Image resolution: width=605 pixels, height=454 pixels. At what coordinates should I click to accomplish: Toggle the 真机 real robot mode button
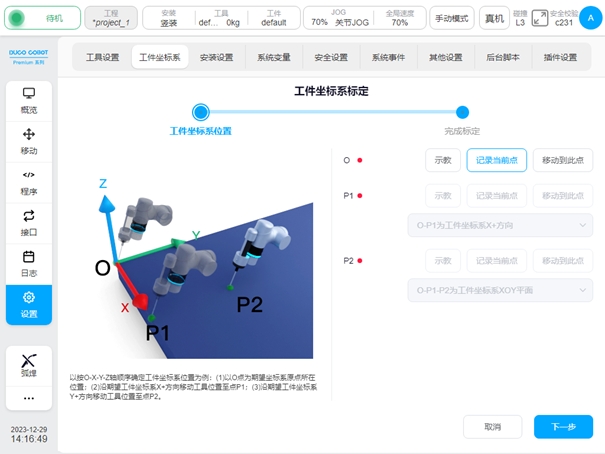pos(494,18)
